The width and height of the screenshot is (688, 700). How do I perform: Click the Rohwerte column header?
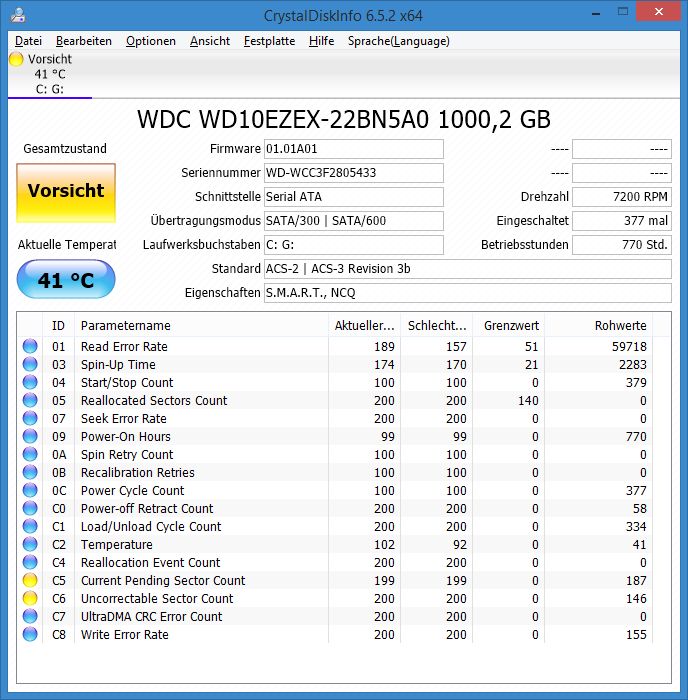pos(599,325)
